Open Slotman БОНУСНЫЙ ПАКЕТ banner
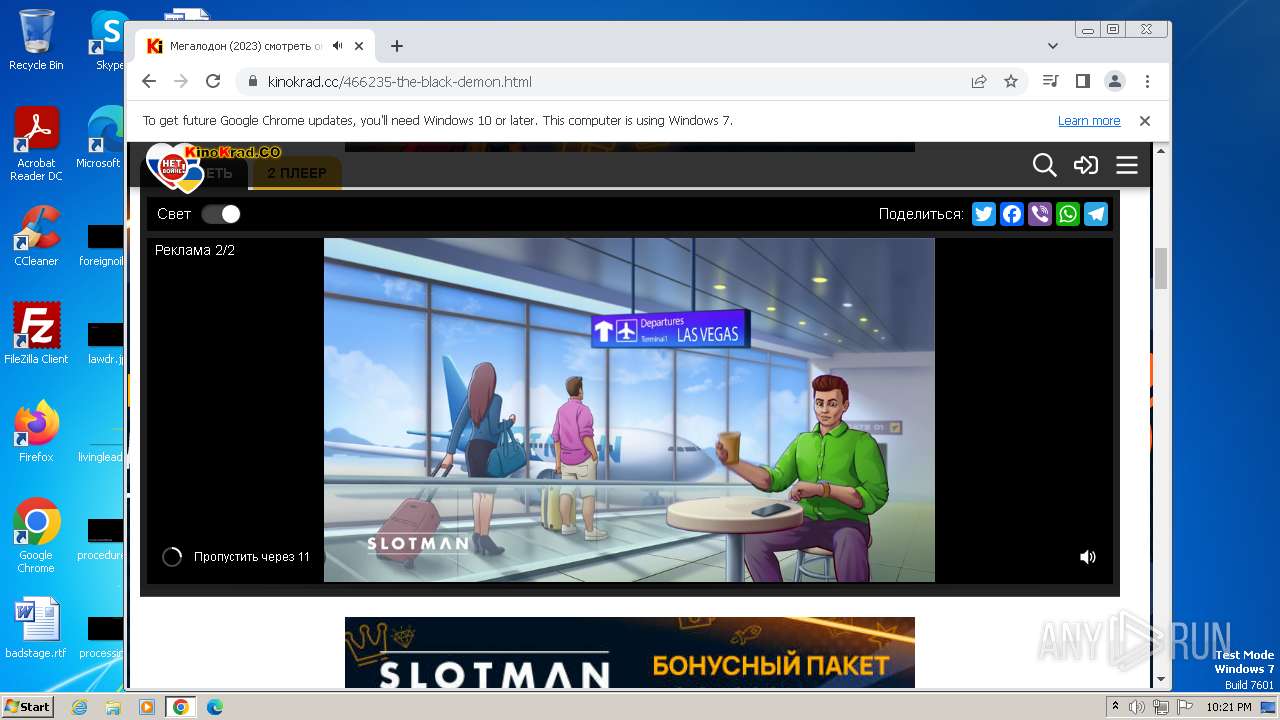This screenshot has width=1280, height=720. 630,652
